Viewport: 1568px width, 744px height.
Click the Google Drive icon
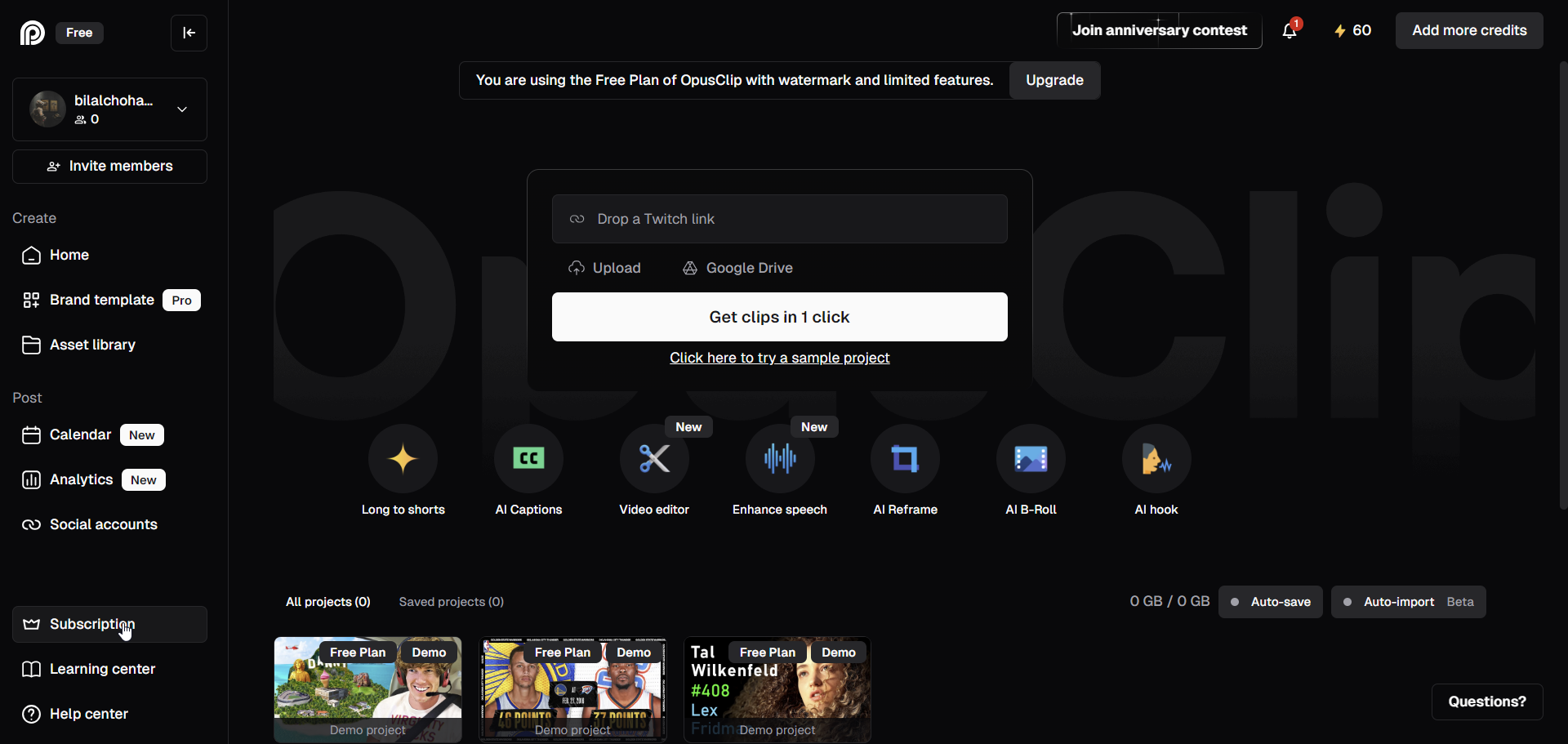tap(690, 268)
